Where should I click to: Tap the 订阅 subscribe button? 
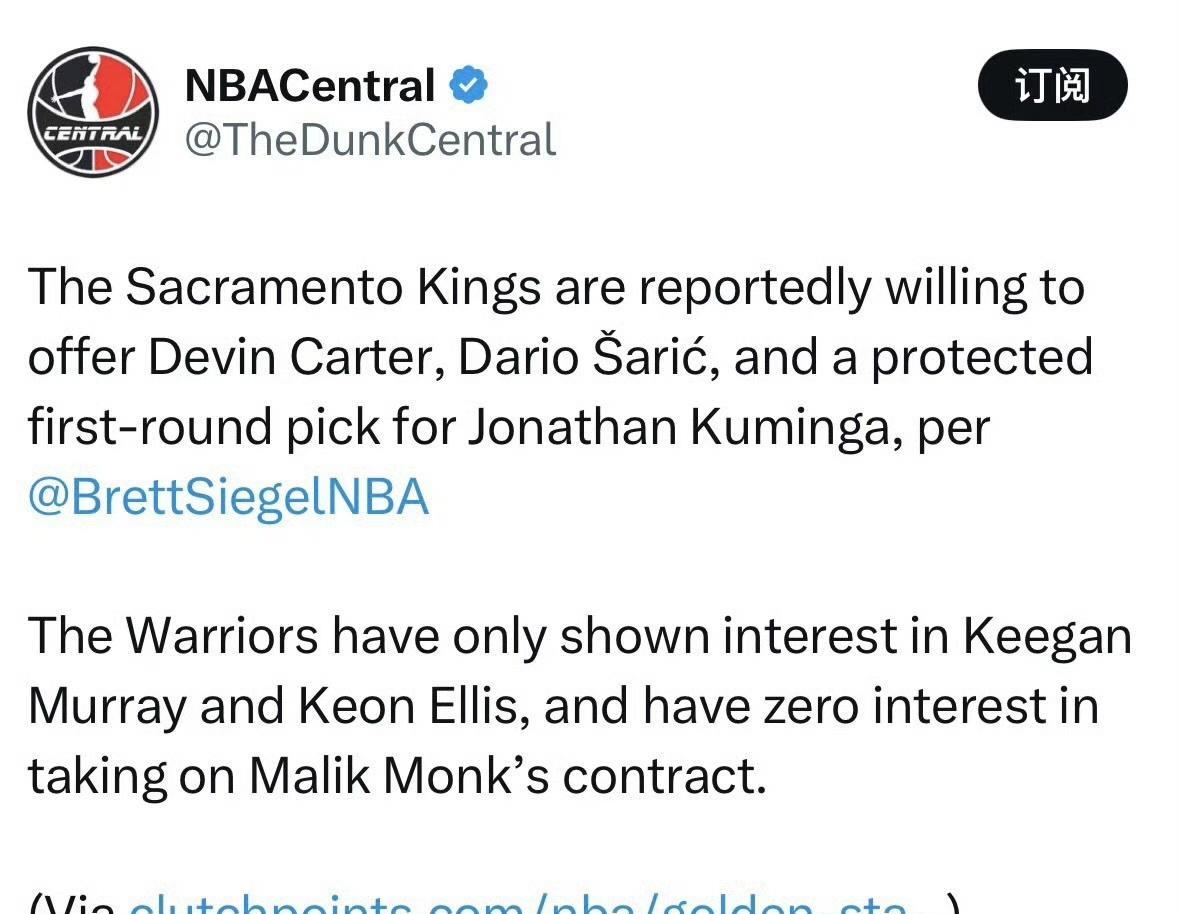coord(1052,86)
